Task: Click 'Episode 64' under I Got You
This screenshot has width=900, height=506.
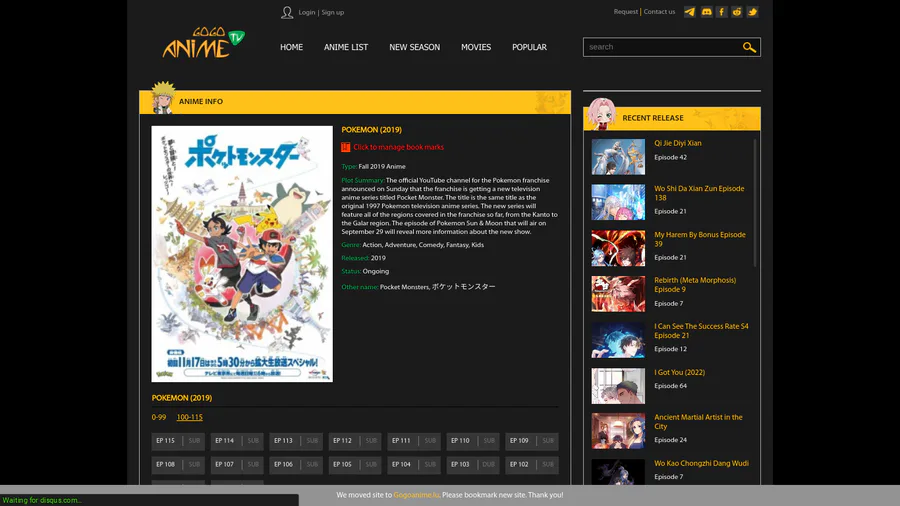Action: click(x=670, y=386)
